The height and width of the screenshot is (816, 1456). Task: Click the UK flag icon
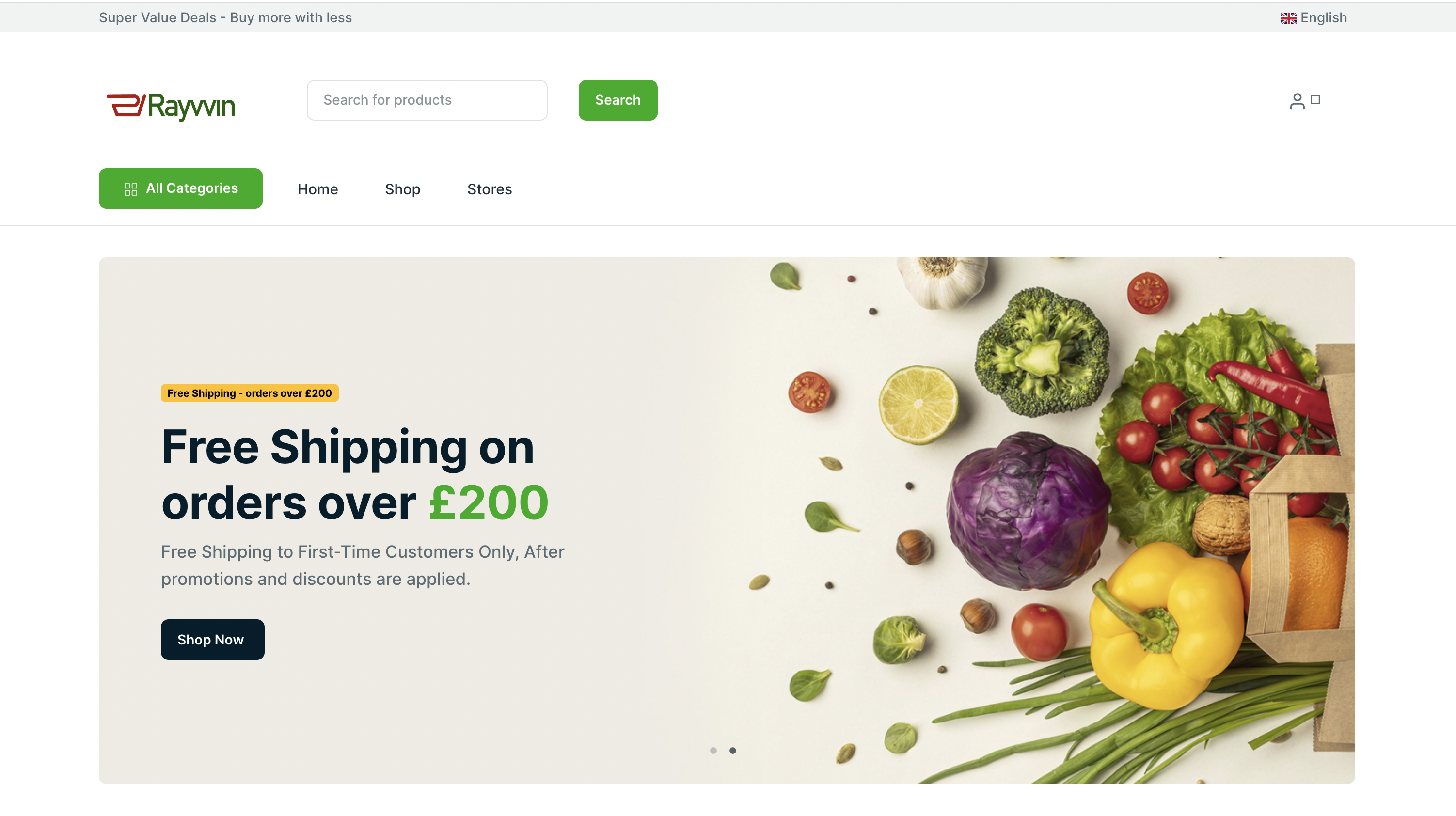click(x=1288, y=18)
